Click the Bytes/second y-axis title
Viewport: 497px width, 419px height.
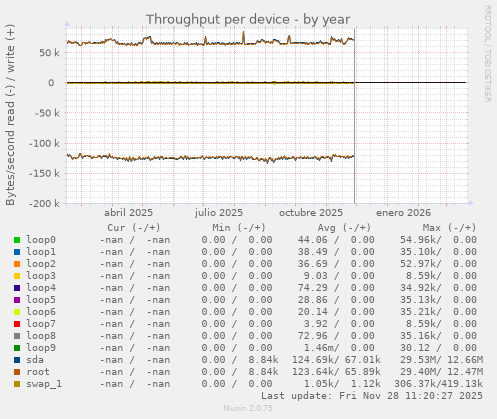click(10, 115)
